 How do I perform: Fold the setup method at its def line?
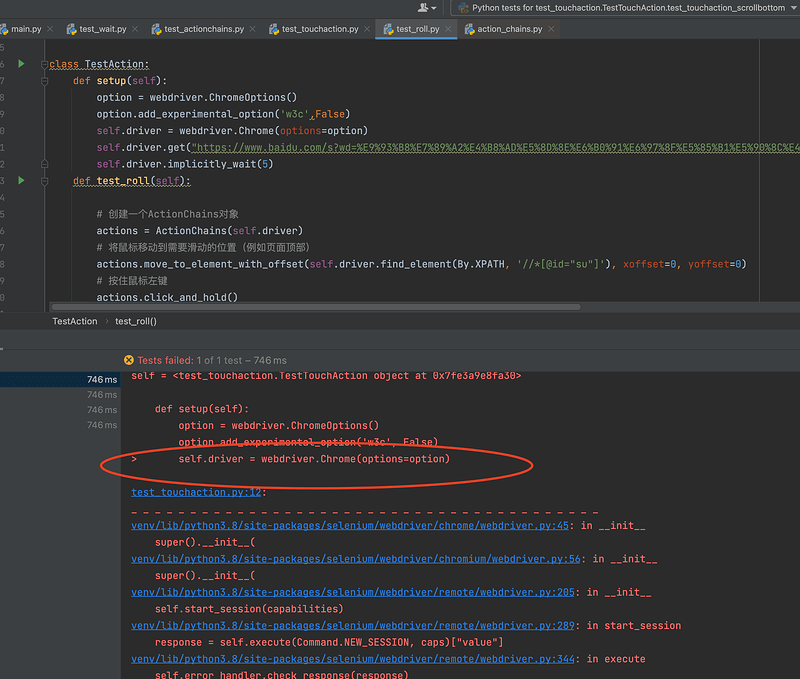44,81
